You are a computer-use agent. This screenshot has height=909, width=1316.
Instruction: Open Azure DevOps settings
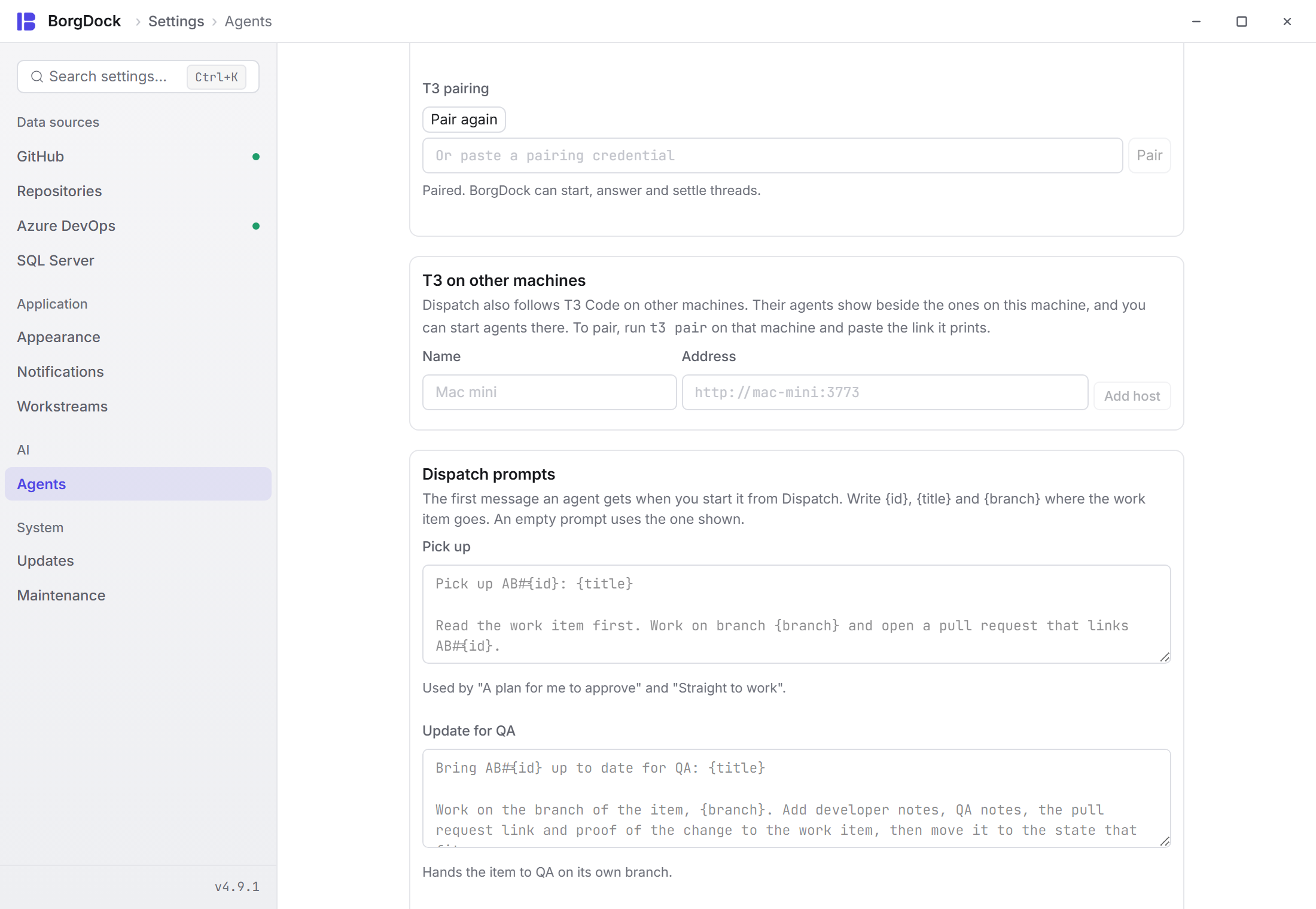point(138,226)
